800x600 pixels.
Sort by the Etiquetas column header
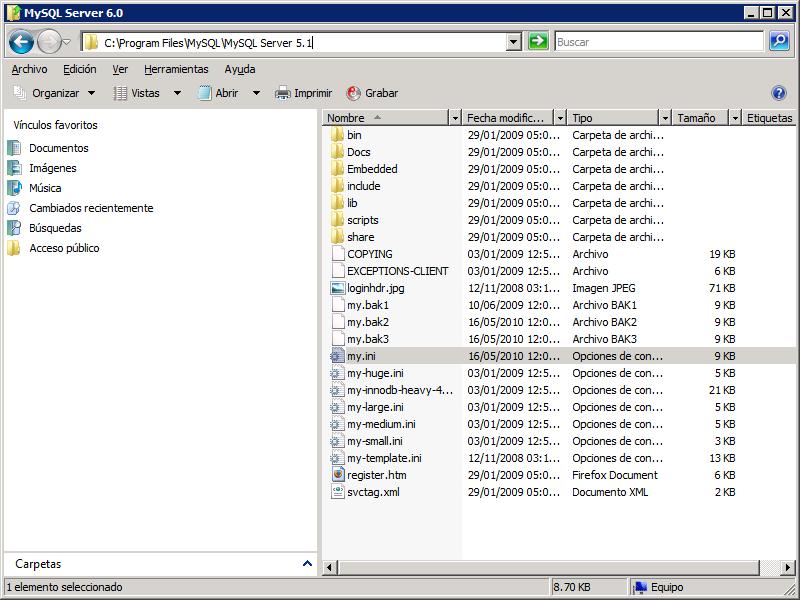tap(769, 118)
